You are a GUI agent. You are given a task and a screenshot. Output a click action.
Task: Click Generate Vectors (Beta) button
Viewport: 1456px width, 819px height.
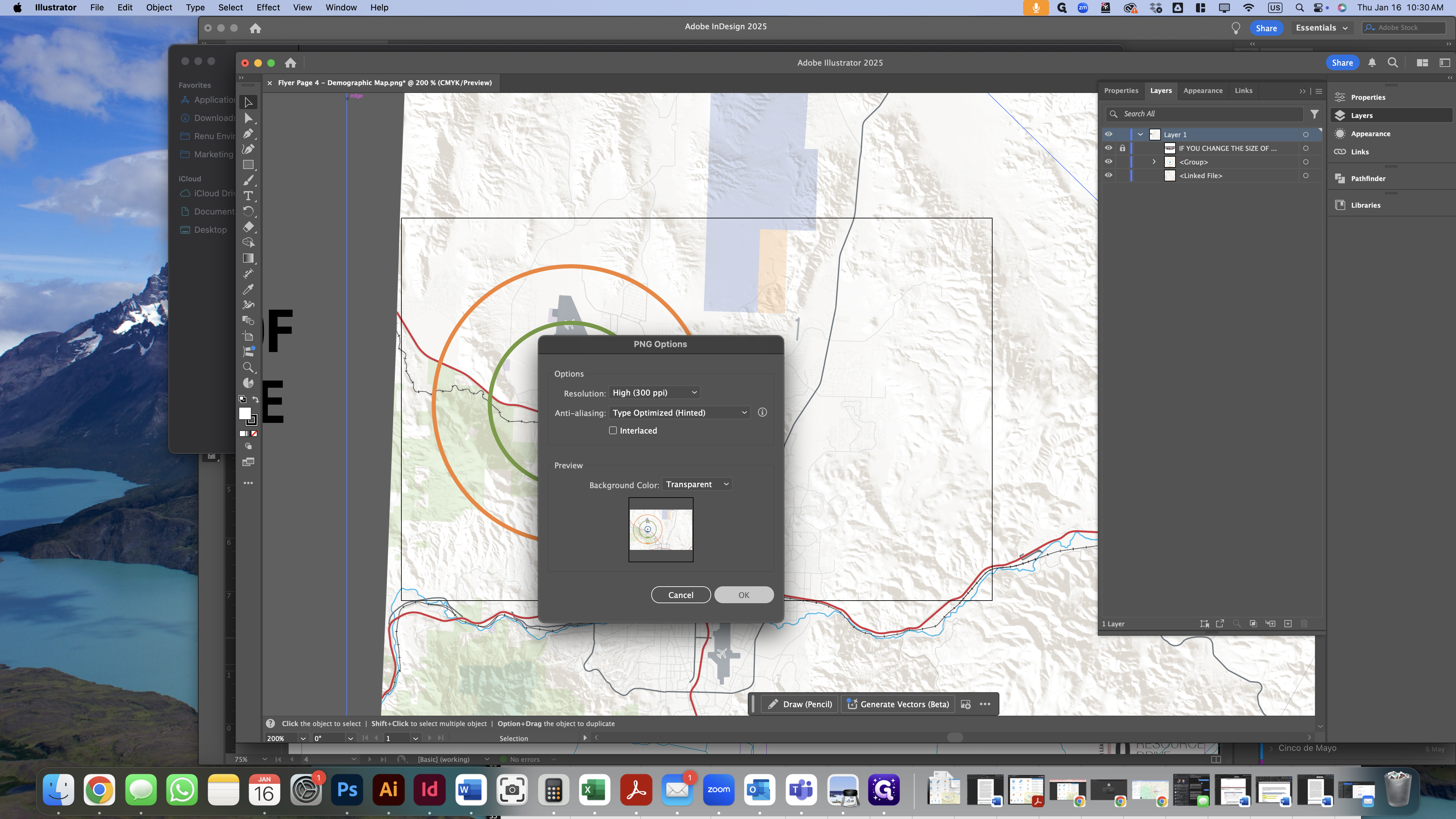click(898, 704)
